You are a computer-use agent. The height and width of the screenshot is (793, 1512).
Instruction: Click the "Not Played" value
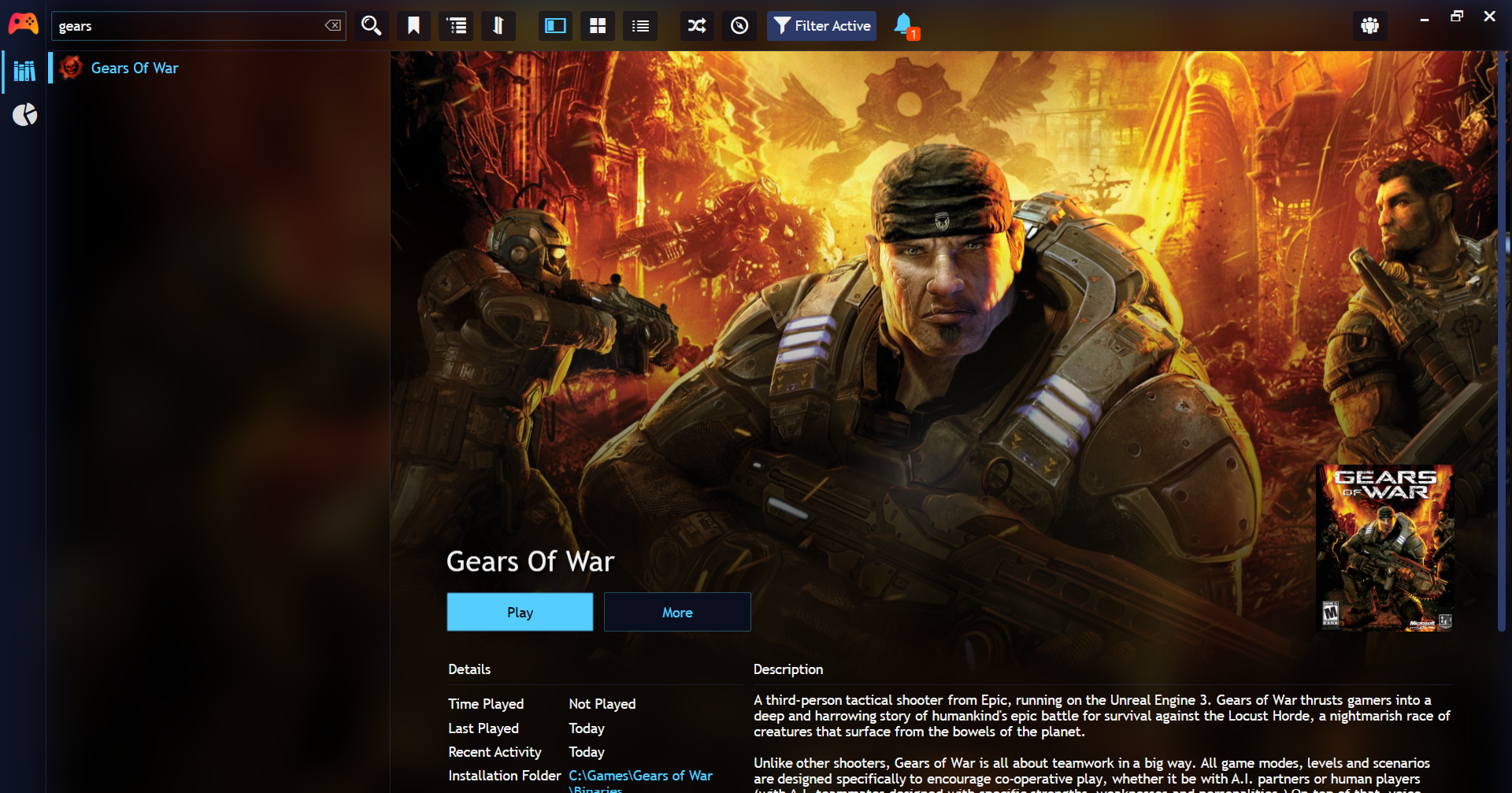pos(602,704)
